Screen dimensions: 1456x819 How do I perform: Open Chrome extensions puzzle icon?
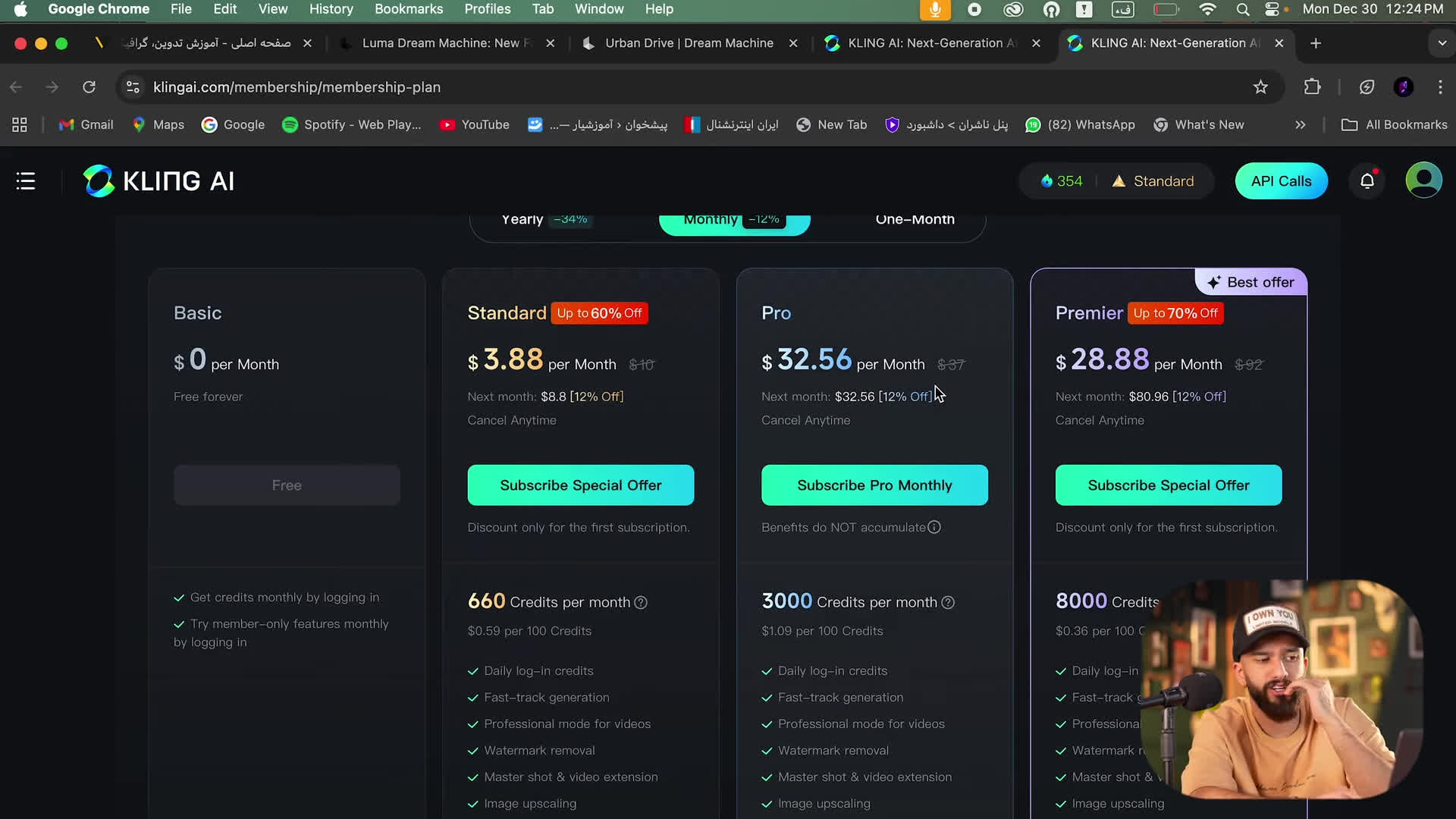(1312, 87)
